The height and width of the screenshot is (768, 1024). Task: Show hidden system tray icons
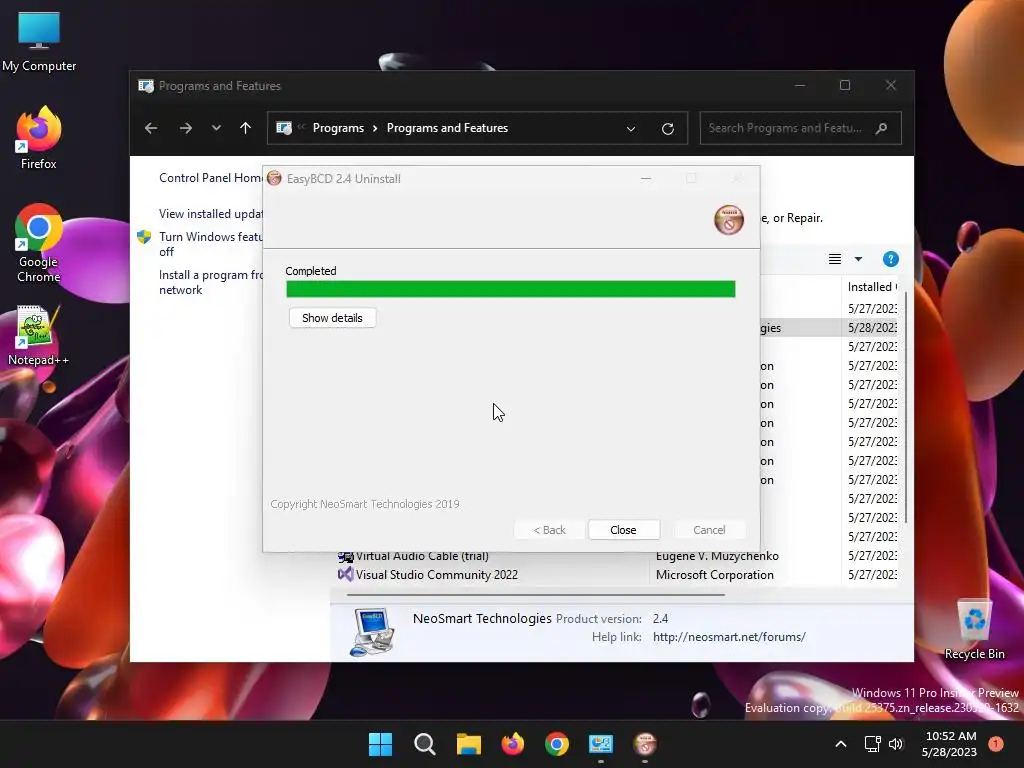point(841,744)
